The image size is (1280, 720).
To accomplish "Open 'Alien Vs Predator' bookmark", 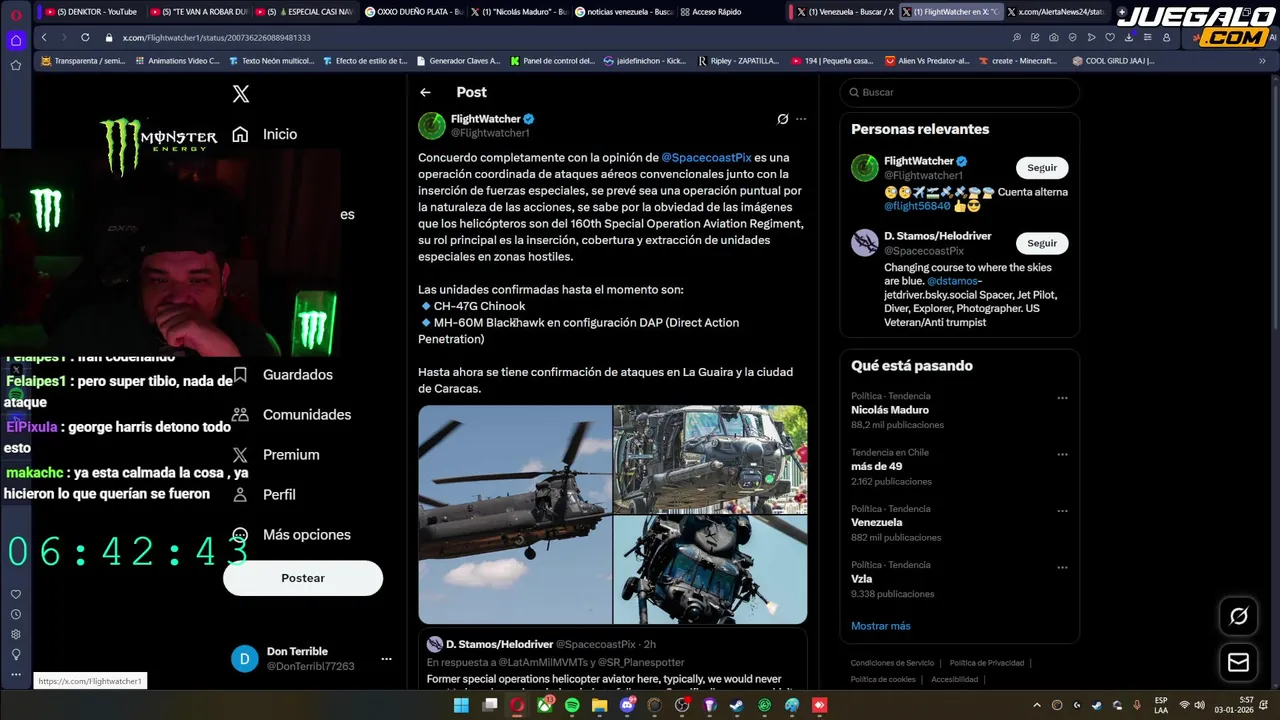I will click(x=927, y=61).
